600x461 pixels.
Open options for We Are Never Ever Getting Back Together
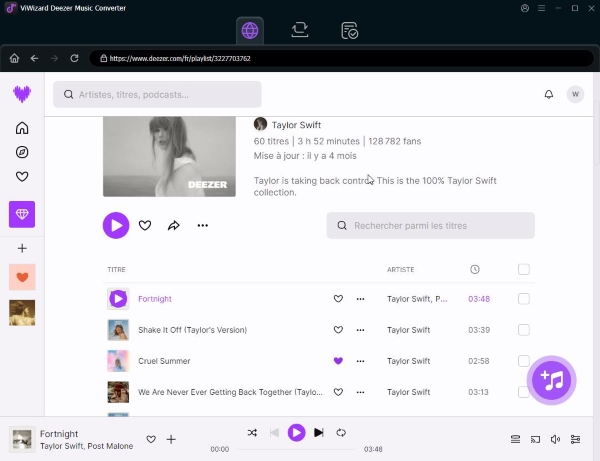pyautogui.click(x=360, y=392)
